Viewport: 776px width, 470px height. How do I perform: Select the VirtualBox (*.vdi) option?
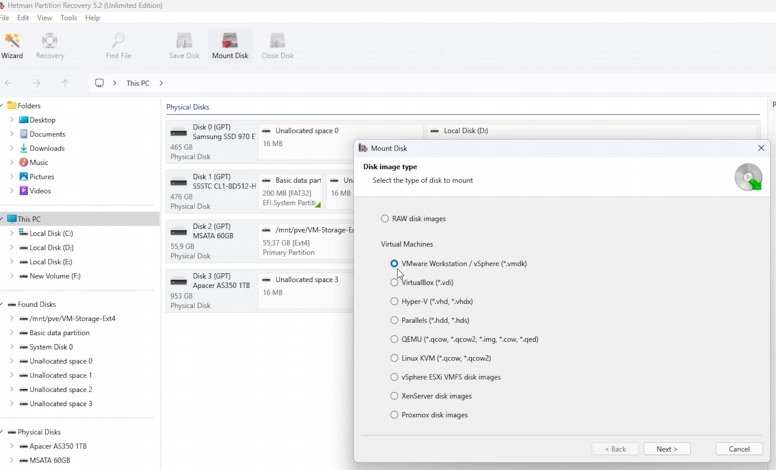click(x=394, y=282)
